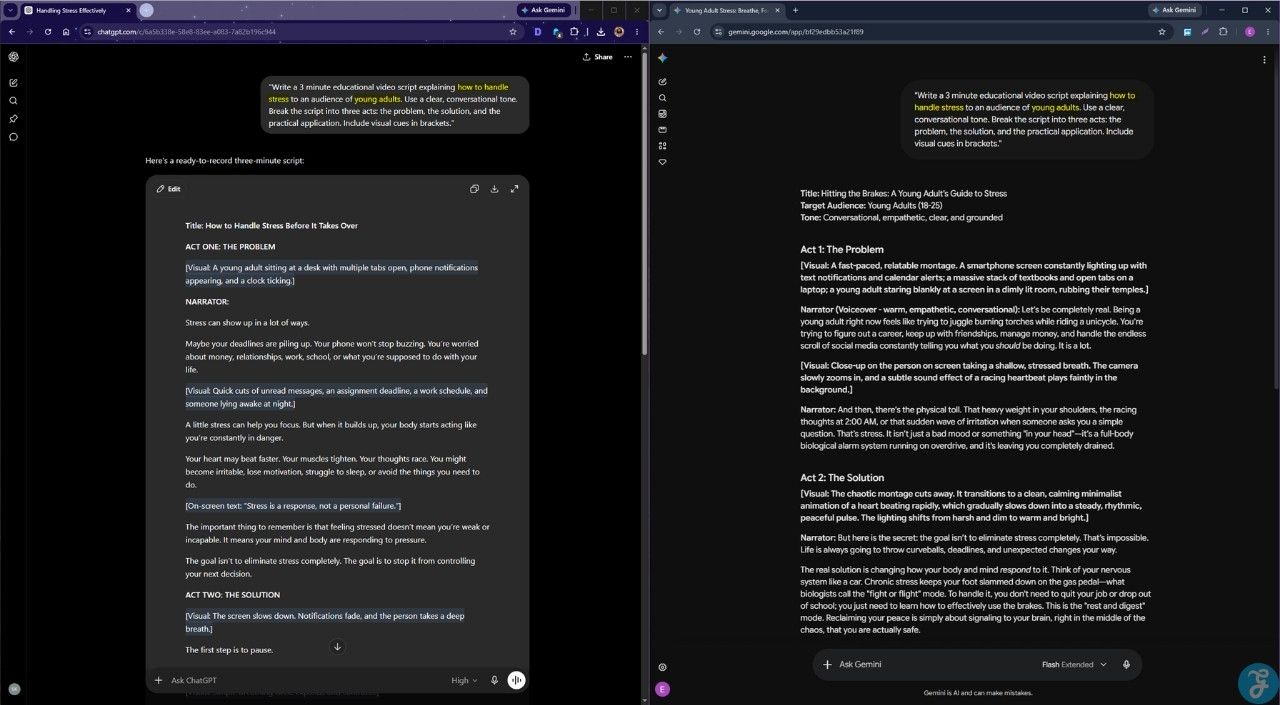The width and height of the screenshot is (1280, 705).
Task: Open profile E avatar in right browser toolbar
Action: pyautogui.click(x=1250, y=32)
